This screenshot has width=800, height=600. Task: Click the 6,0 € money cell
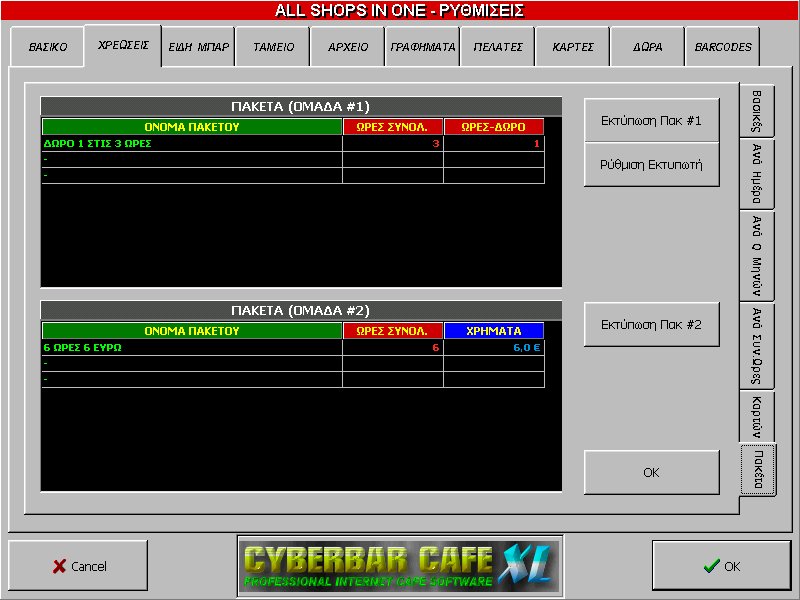click(494, 347)
